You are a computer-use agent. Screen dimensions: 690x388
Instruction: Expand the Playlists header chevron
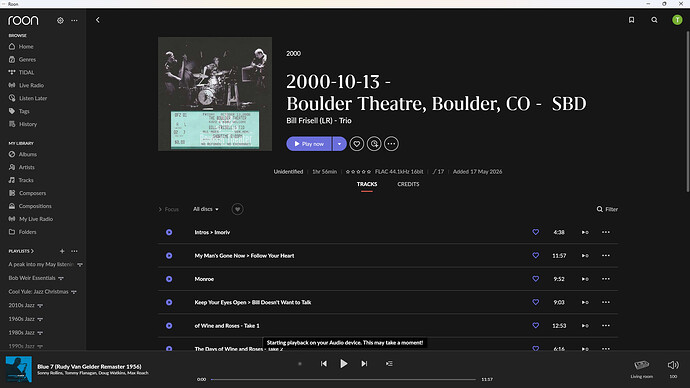click(32, 251)
